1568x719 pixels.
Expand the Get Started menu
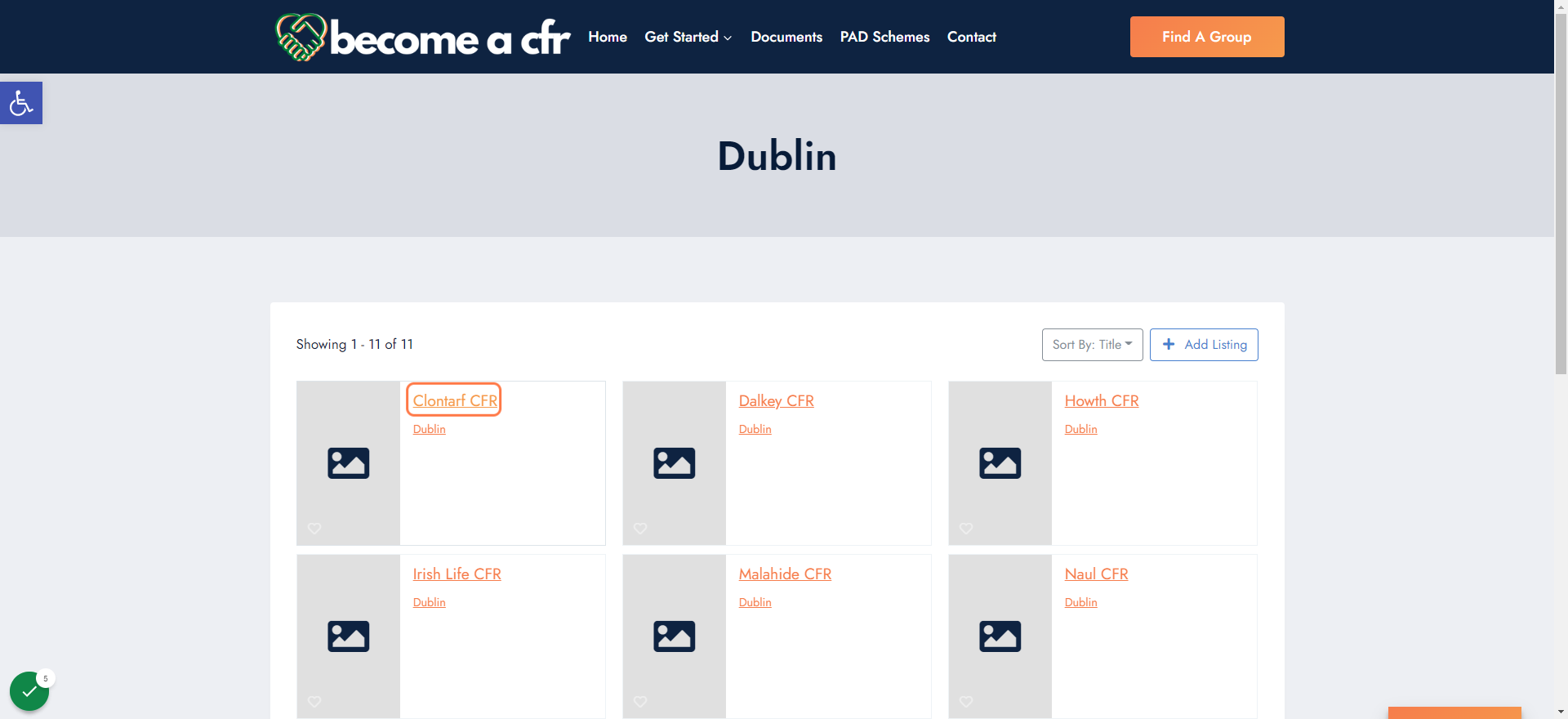click(x=688, y=37)
